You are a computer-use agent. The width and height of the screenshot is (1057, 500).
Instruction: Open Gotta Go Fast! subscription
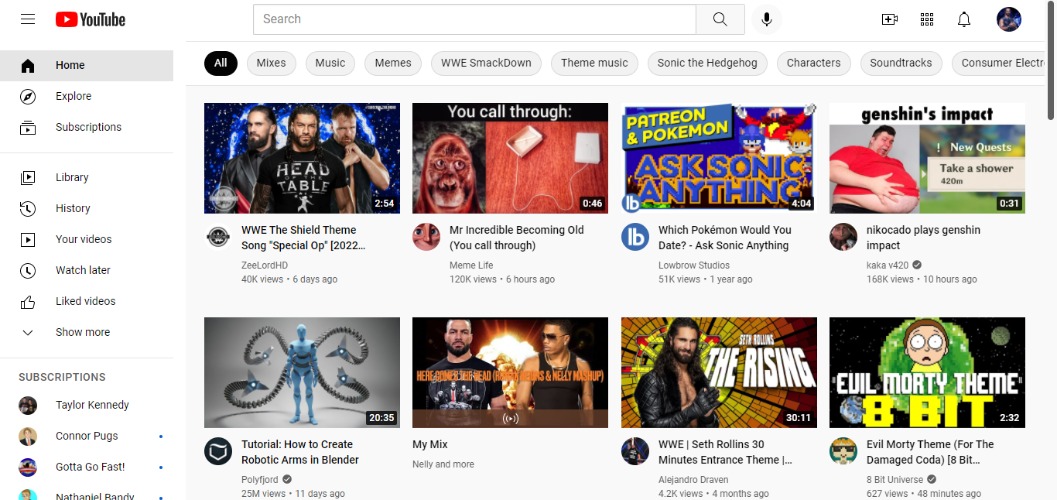click(86, 467)
